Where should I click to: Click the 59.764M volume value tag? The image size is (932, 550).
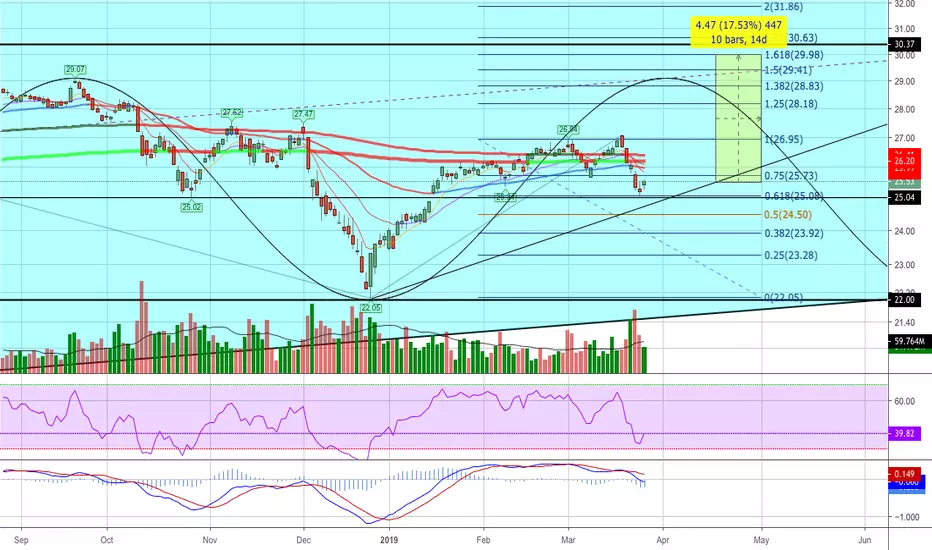point(910,341)
